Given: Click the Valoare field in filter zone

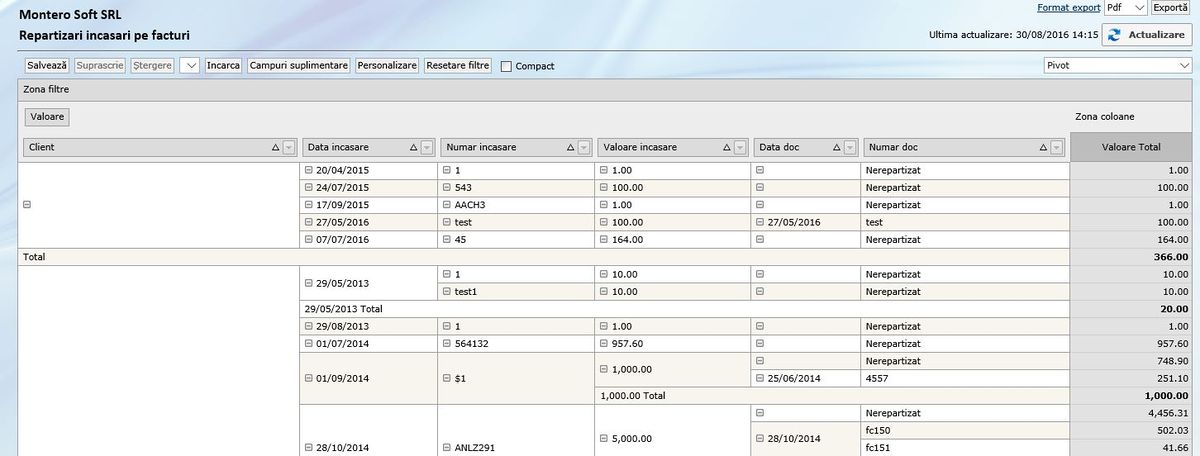Looking at the screenshot, I should coord(47,117).
